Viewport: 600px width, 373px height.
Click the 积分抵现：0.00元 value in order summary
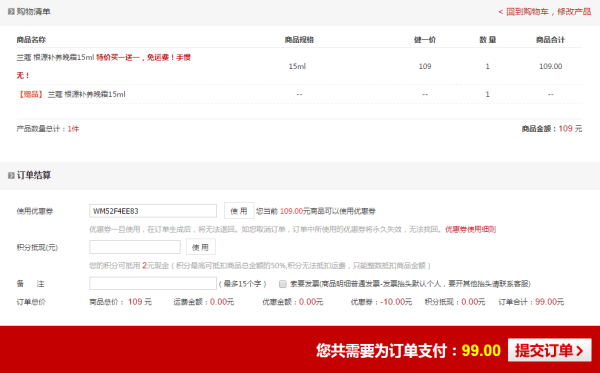point(455,302)
